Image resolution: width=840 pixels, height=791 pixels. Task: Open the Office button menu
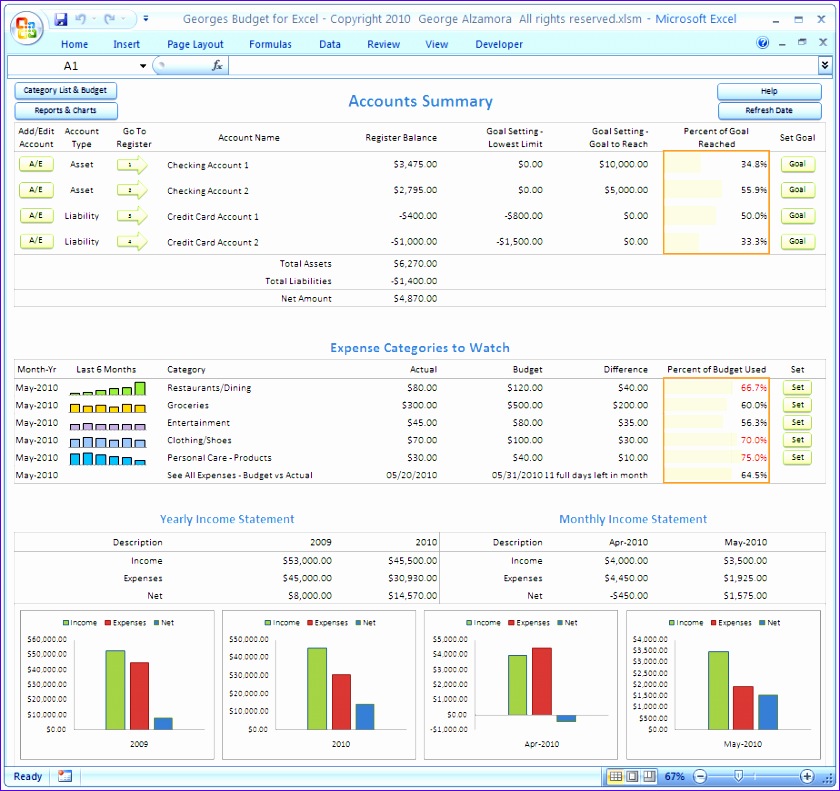[x=26, y=28]
